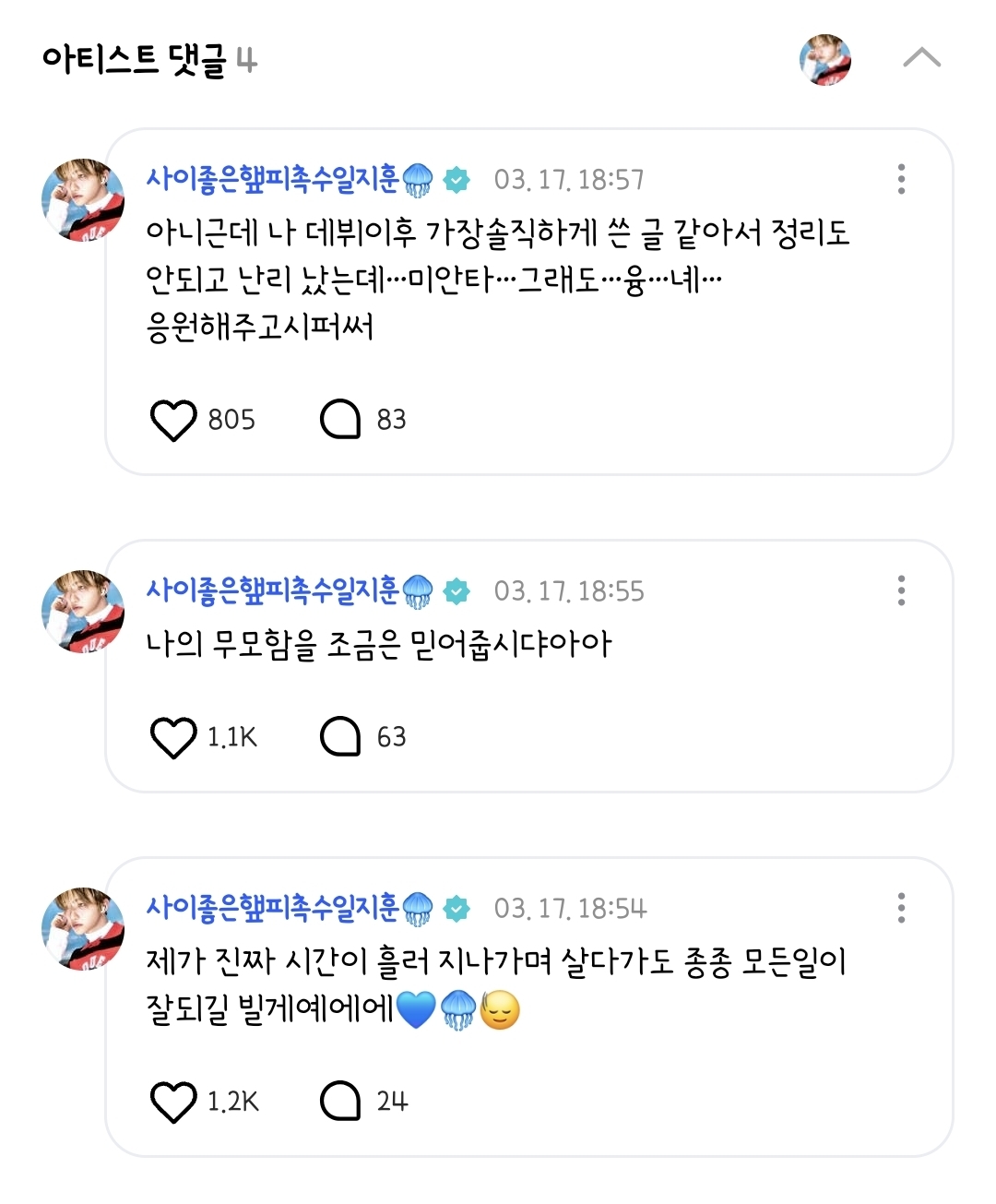Select the 아티스트 댓글 4 header
The image size is (996, 1204).
coord(149,60)
